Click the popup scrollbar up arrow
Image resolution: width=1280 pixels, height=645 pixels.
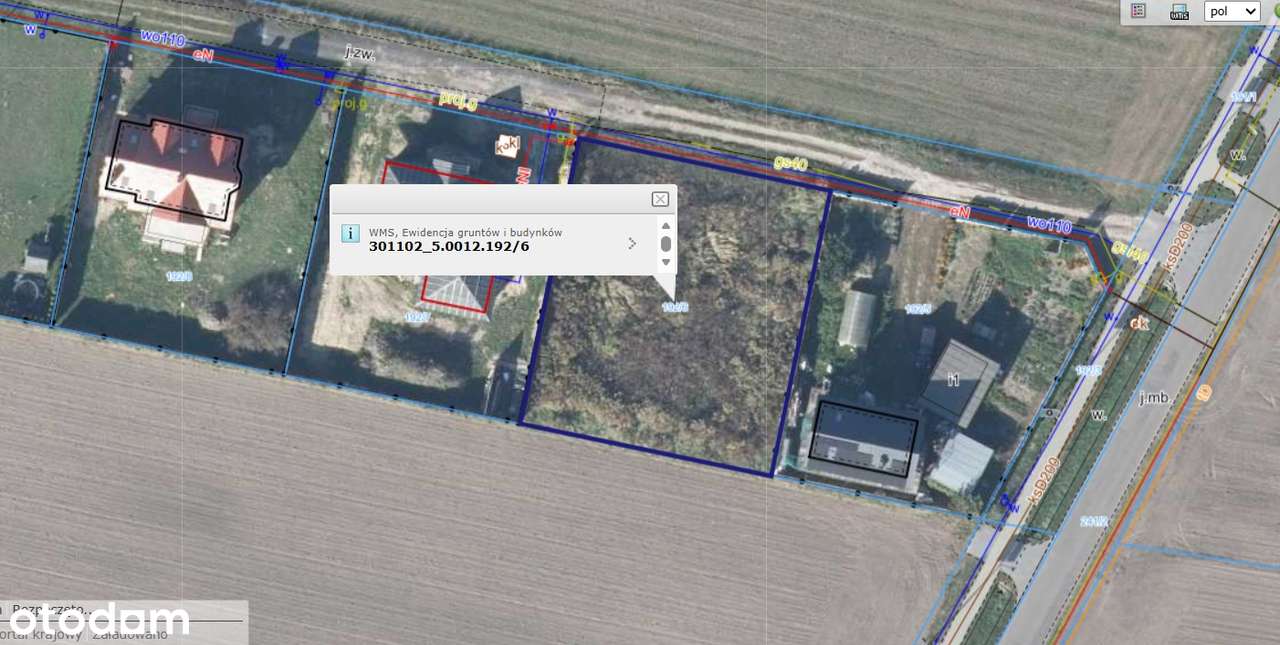tap(666, 225)
